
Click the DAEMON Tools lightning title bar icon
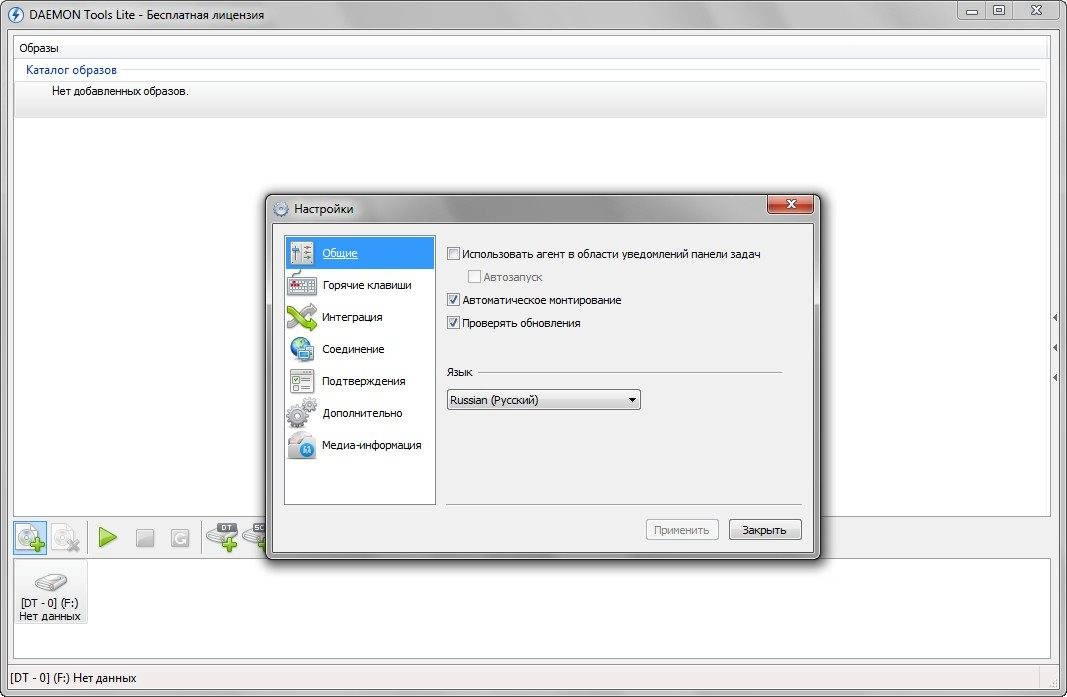[x=15, y=14]
